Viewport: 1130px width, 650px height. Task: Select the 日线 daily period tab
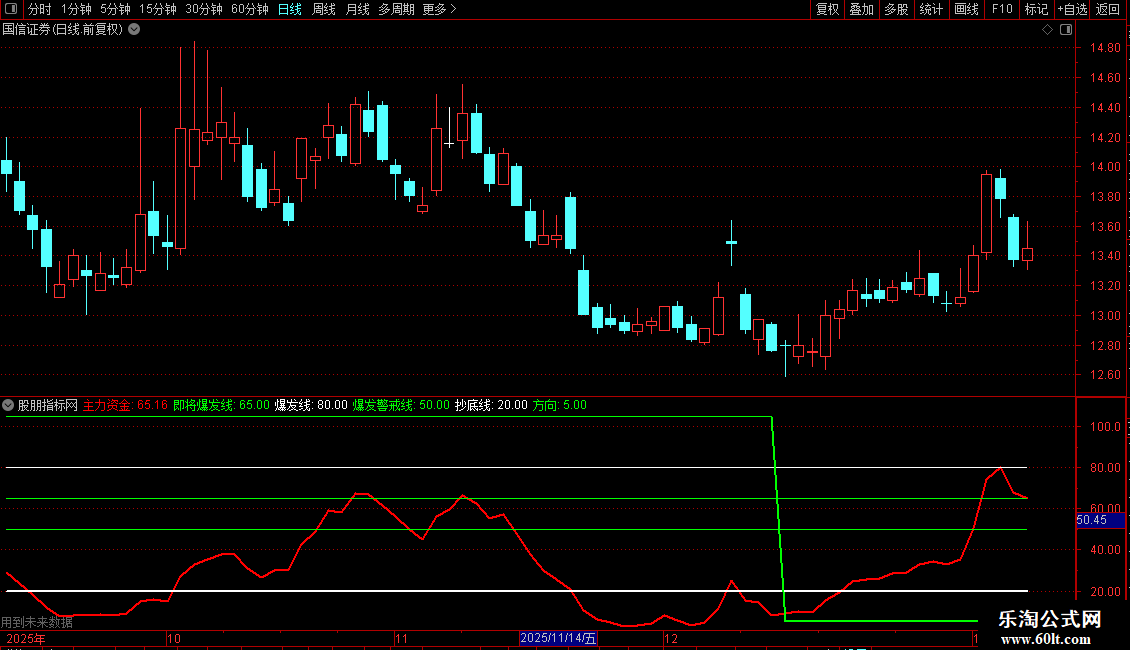point(290,9)
